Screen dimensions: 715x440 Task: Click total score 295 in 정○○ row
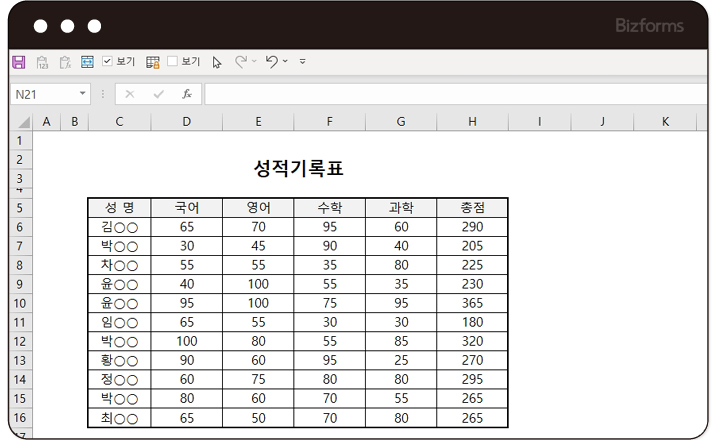click(472, 379)
